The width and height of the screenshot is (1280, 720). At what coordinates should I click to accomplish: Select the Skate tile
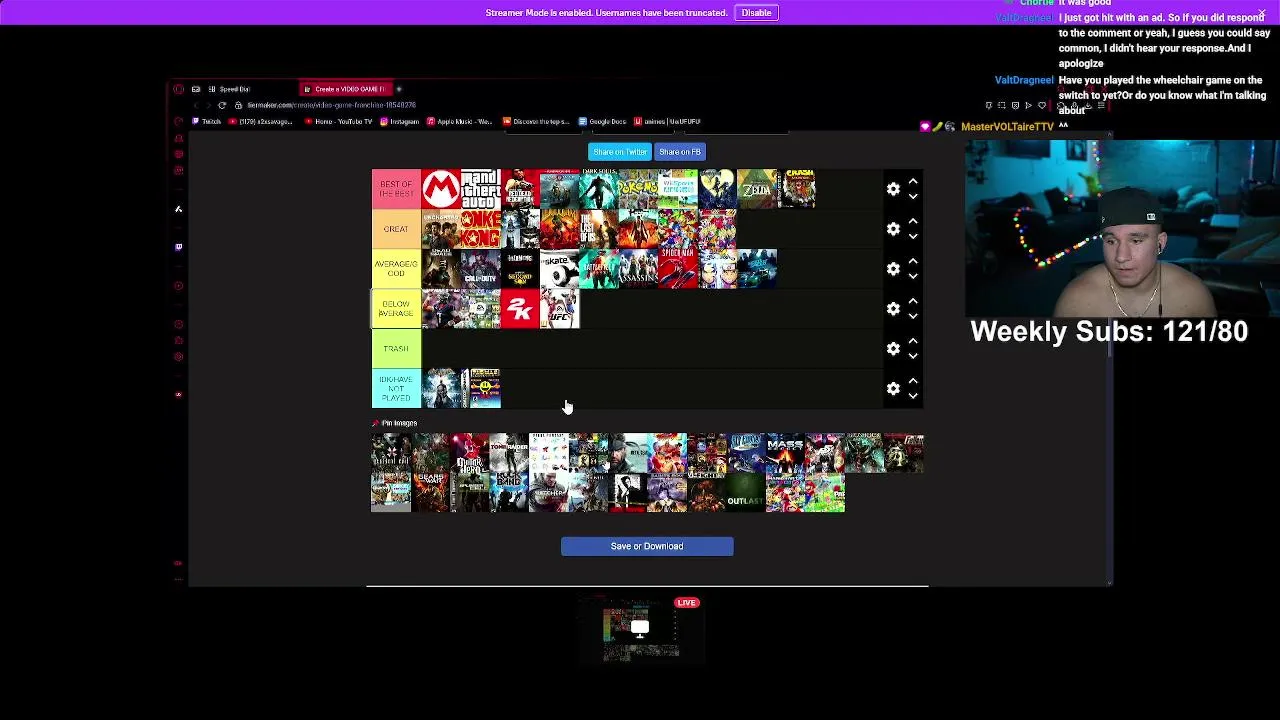coord(559,269)
